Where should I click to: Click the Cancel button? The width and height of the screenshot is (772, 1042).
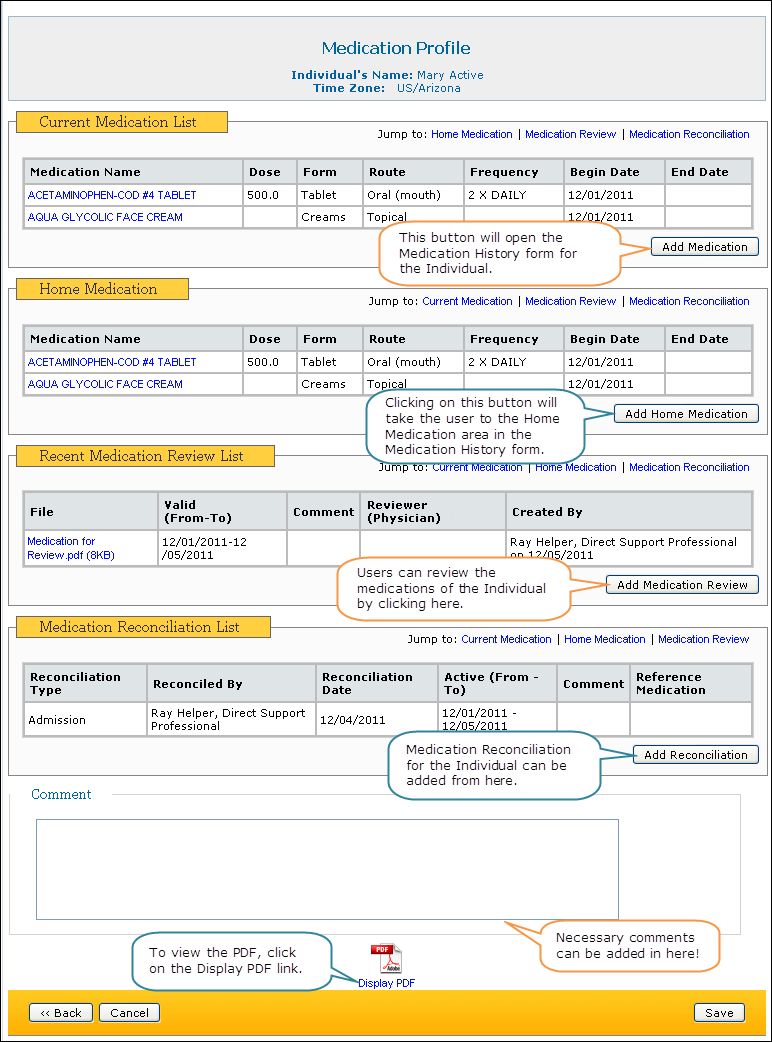[x=130, y=1013]
